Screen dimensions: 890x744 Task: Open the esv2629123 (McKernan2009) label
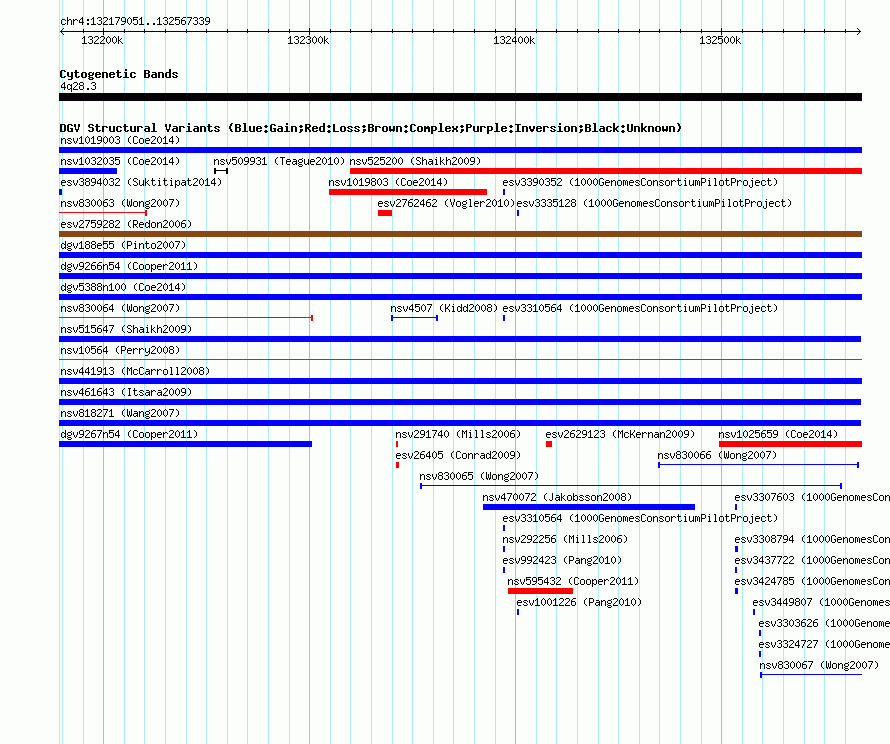pyautogui.click(x=620, y=434)
